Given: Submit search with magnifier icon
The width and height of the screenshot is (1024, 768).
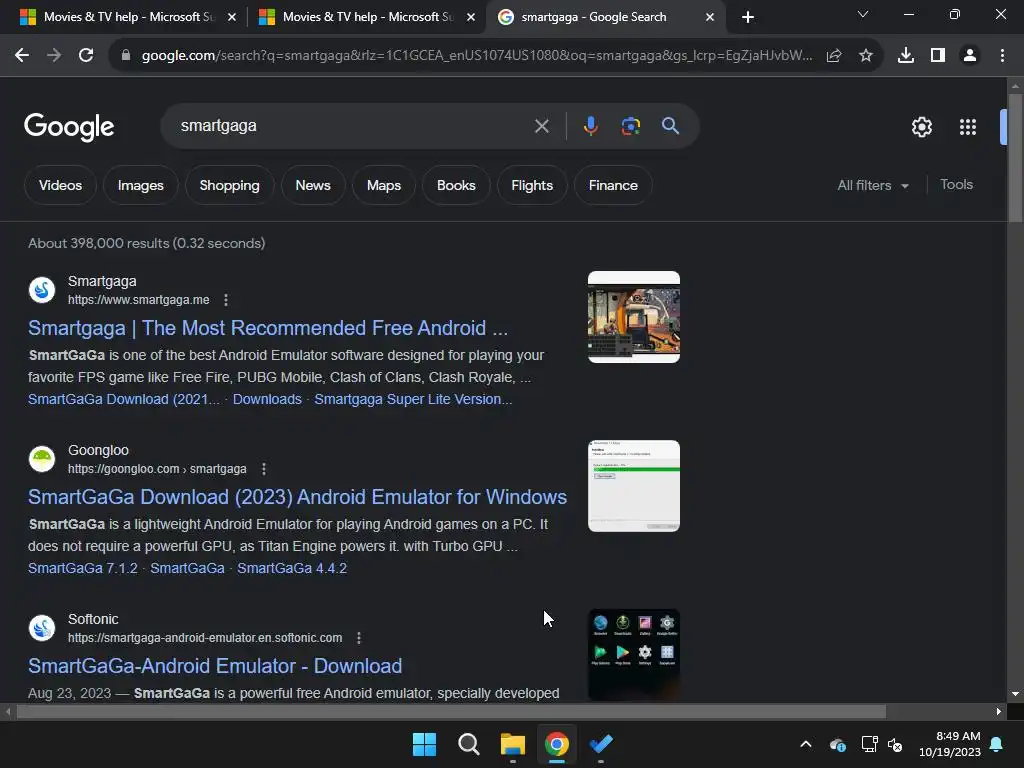Looking at the screenshot, I should tap(670, 126).
